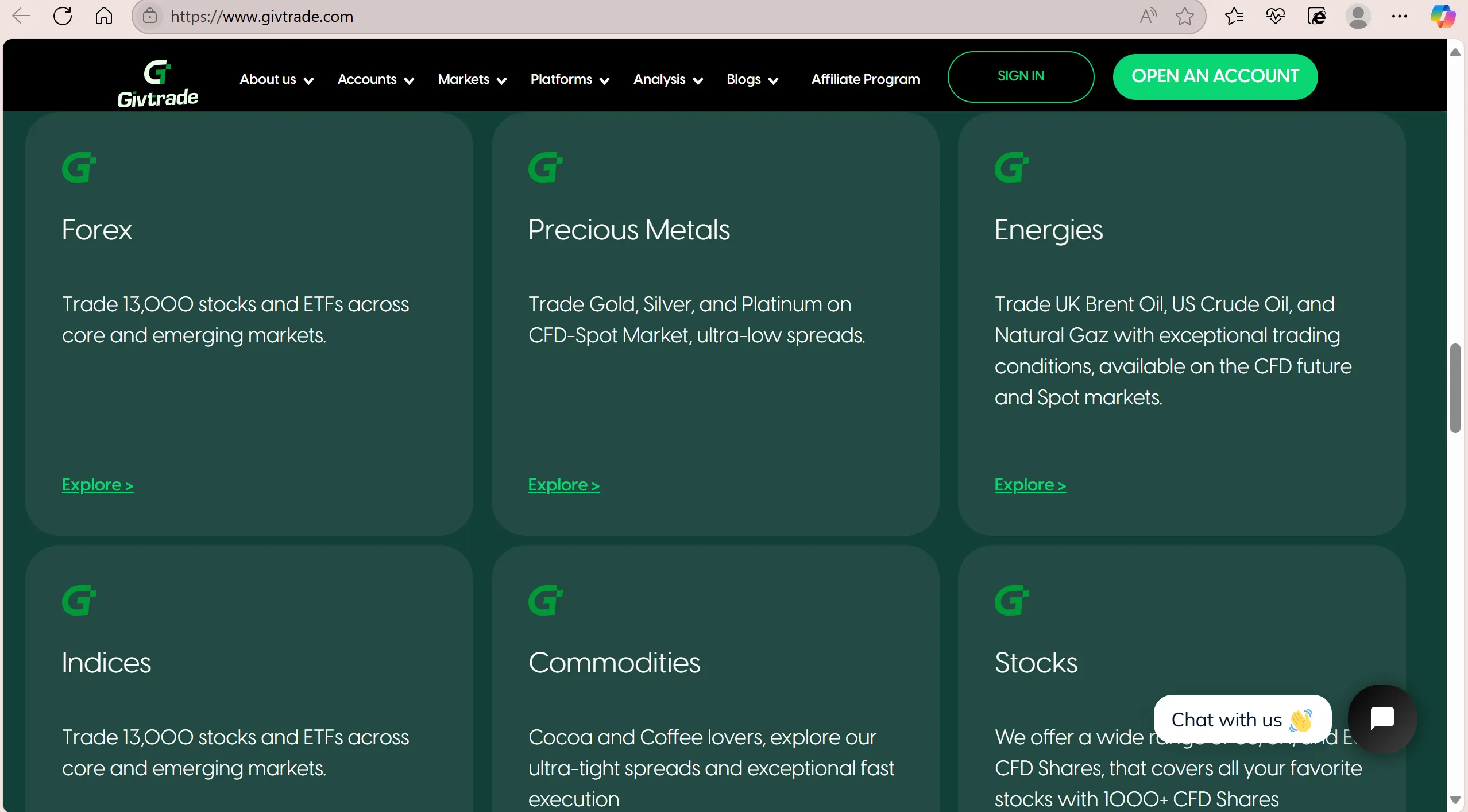Image resolution: width=1468 pixels, height=812 pixels.
Task: Open the Affiliate Program menu item
Action: [x=866, y=79]
